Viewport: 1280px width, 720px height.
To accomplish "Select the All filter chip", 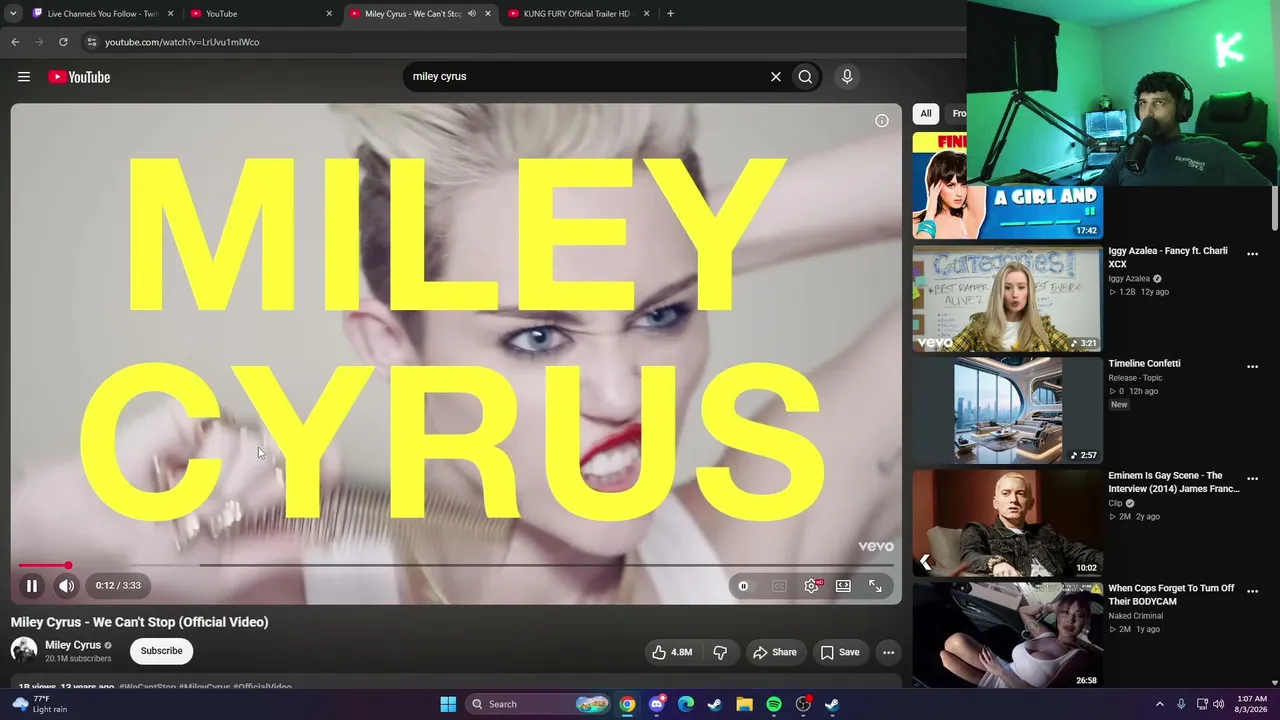I will pos(926,114).
